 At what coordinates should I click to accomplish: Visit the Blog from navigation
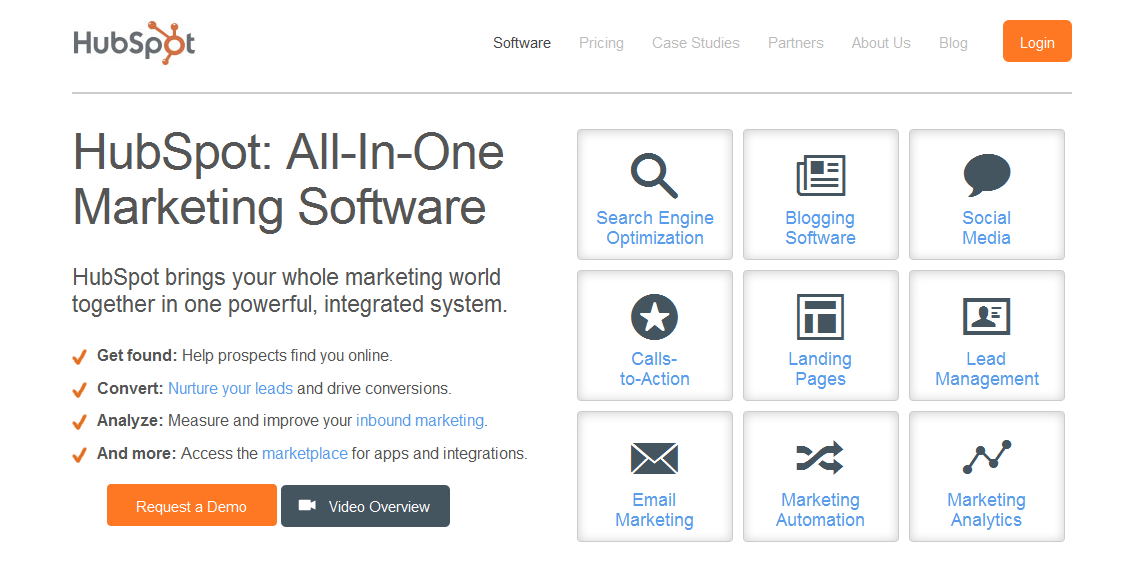pyautogui.click(x=953, y=43)
